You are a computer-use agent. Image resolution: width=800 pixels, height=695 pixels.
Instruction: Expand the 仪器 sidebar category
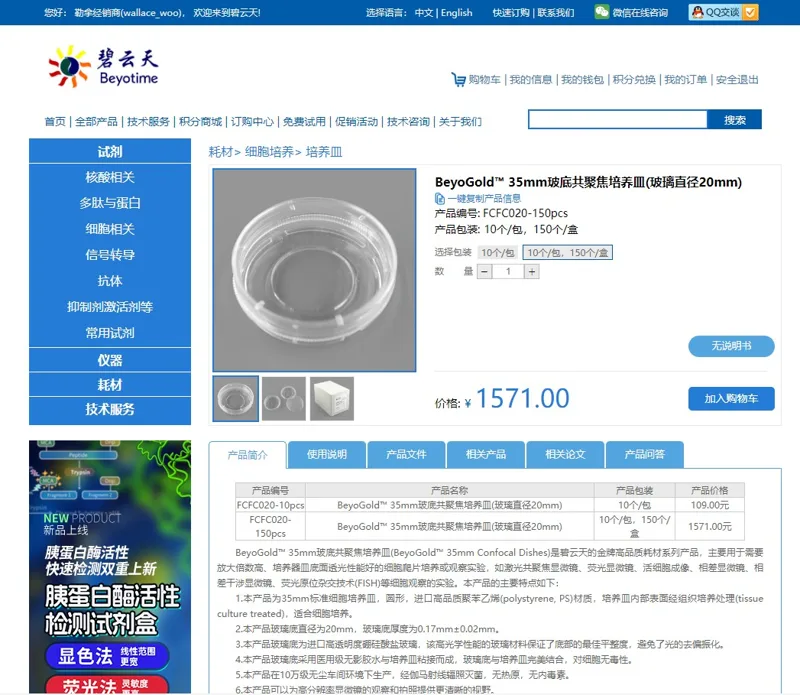[110, 360]
